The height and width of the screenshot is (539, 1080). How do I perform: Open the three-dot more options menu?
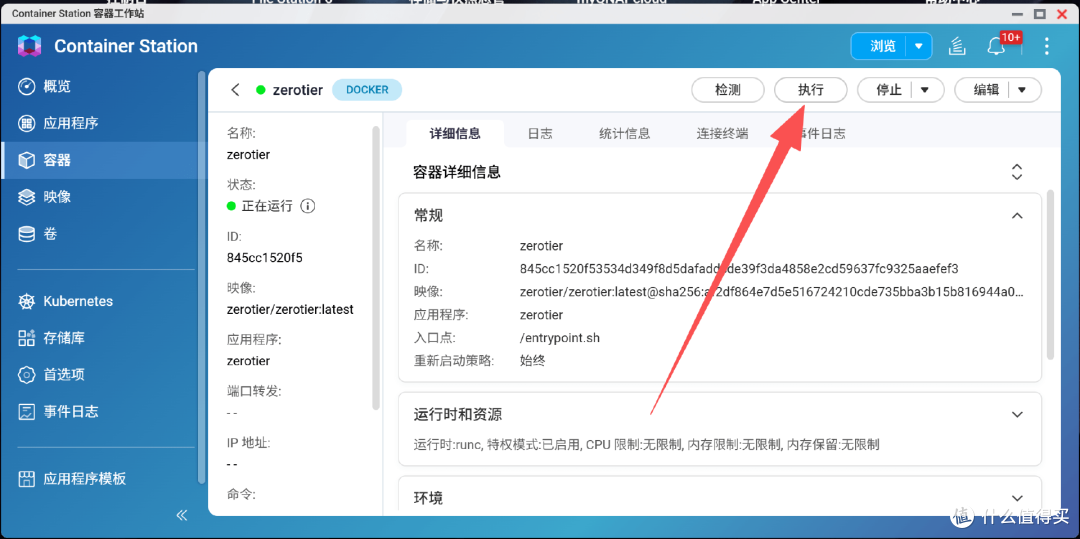[x=1046, y=47]
